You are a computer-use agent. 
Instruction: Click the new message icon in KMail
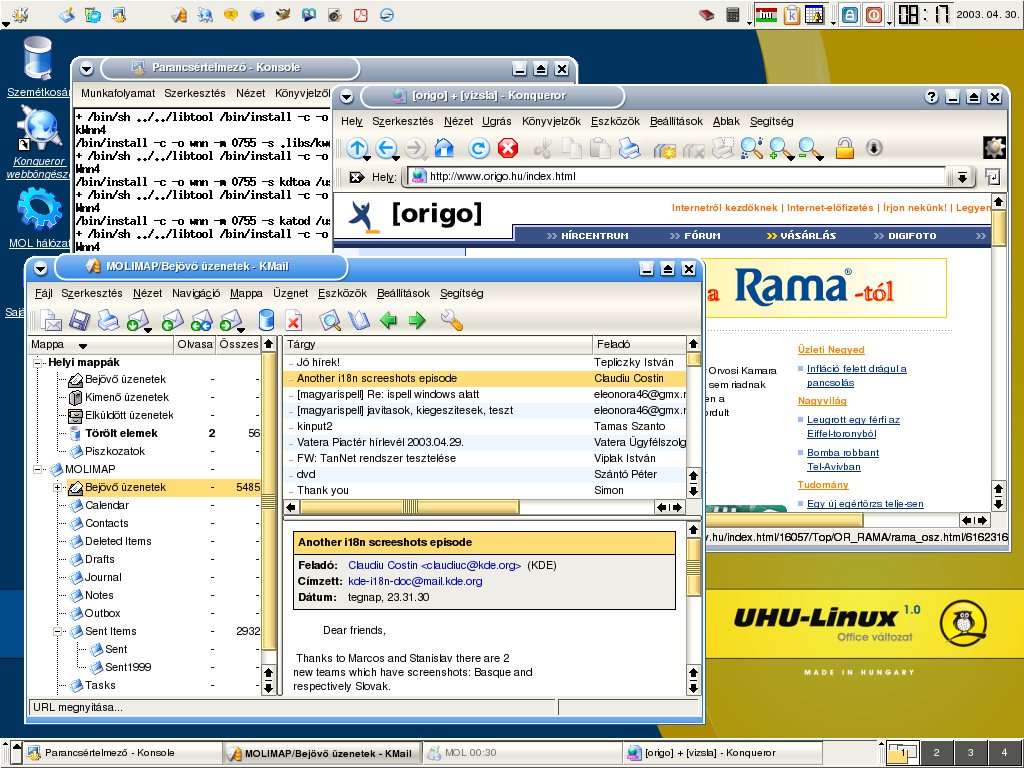pyautogui.click(x=49, y=321)
